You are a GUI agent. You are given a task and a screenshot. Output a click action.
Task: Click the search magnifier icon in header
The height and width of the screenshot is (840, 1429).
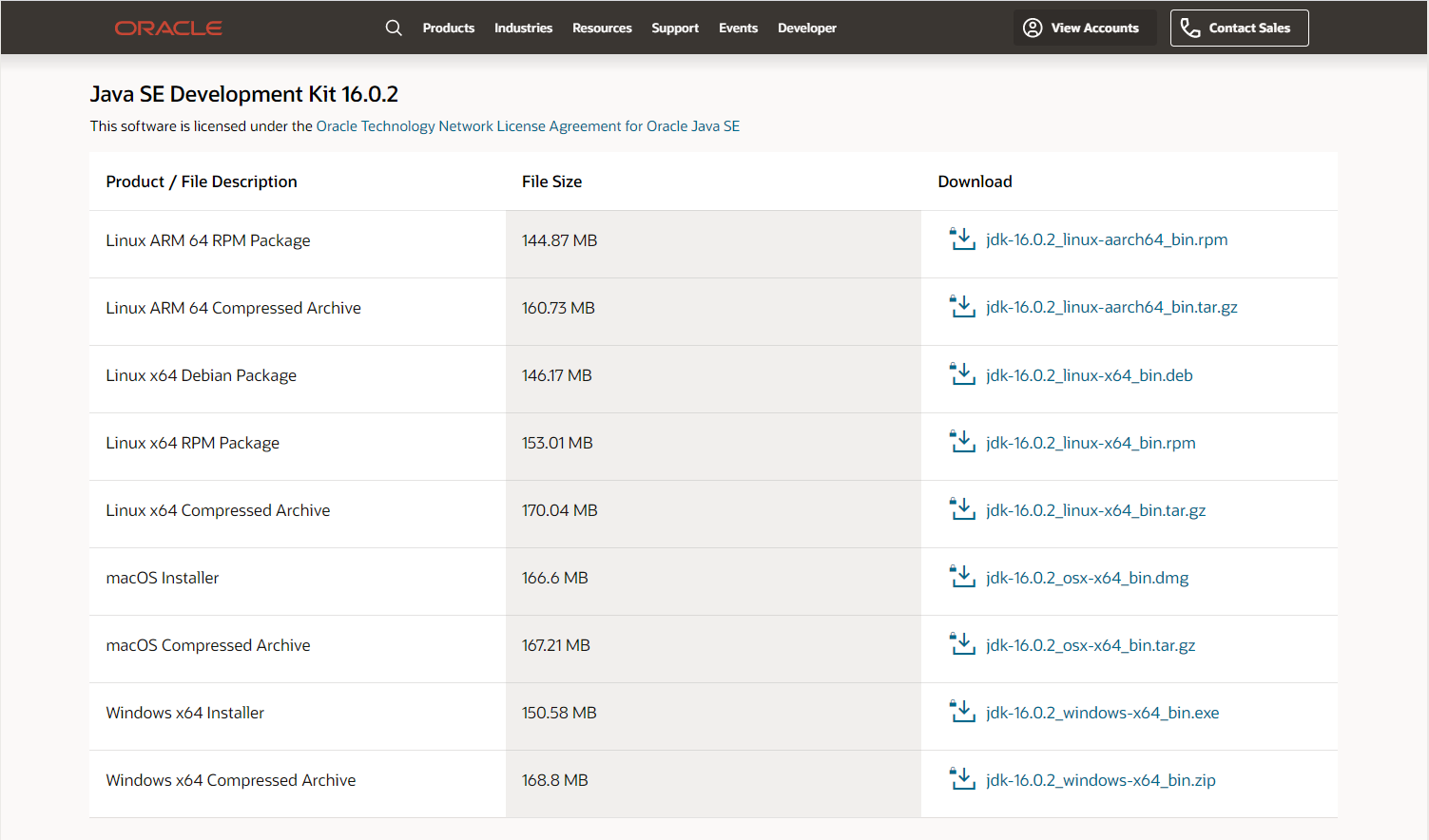[394, 29]
